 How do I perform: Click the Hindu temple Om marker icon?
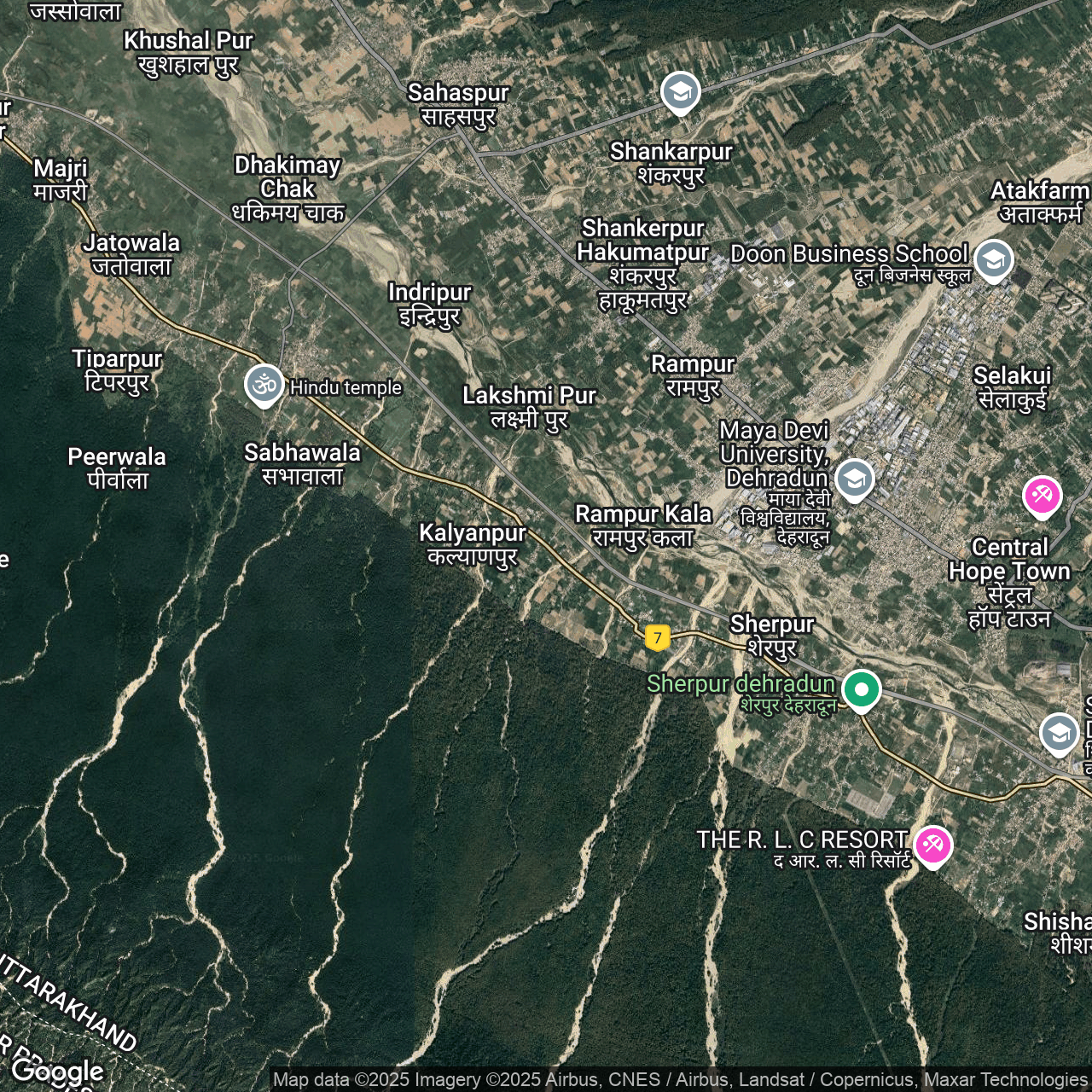[264, 385]
